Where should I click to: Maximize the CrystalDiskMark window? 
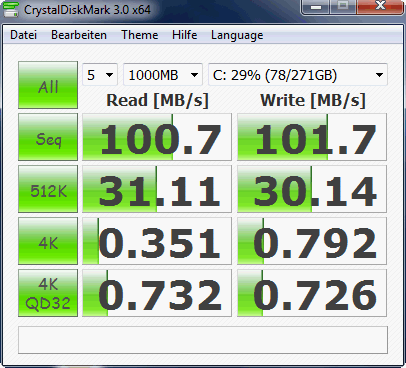click(343, 7)
